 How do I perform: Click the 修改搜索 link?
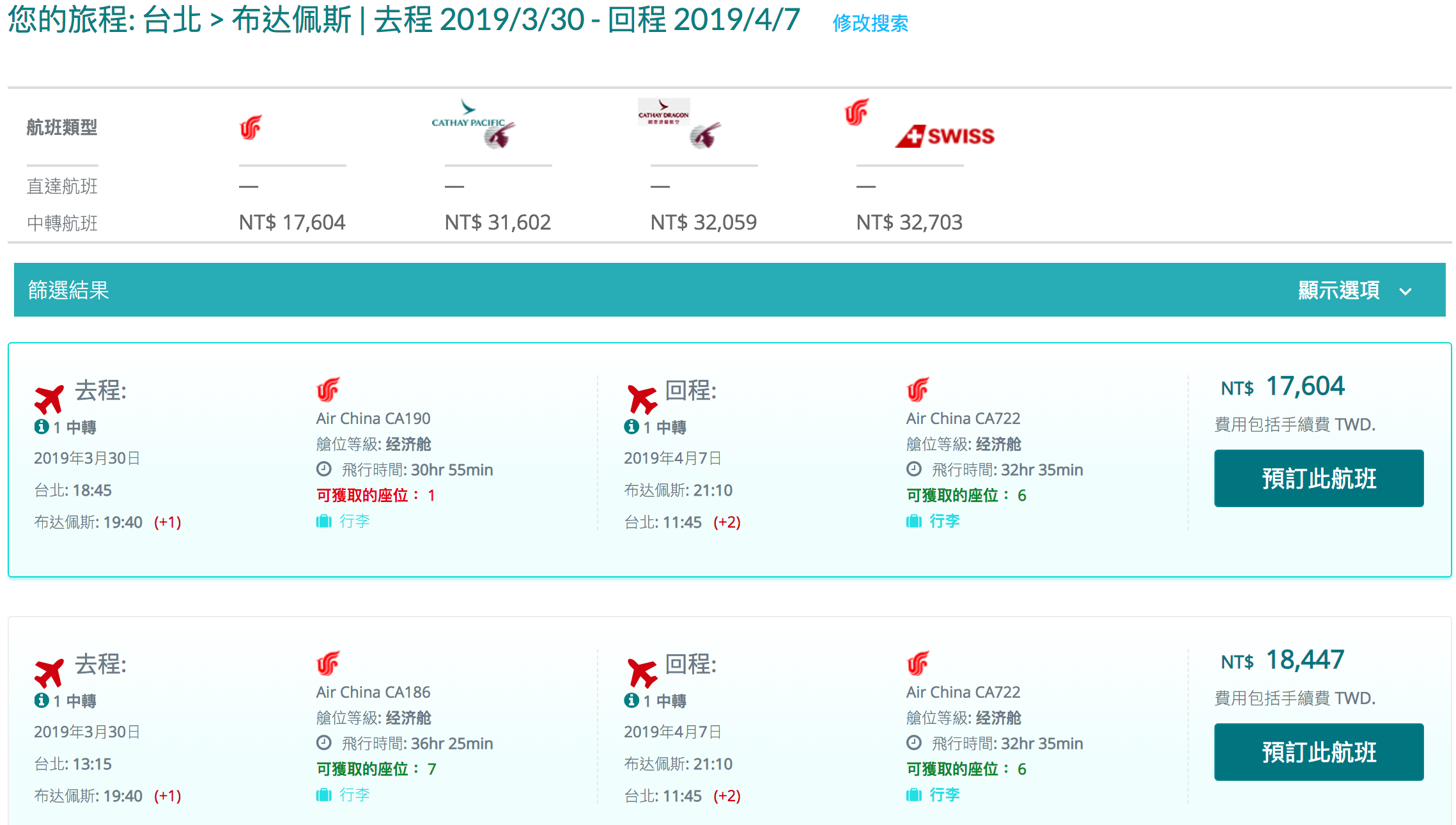click(870, 23)
